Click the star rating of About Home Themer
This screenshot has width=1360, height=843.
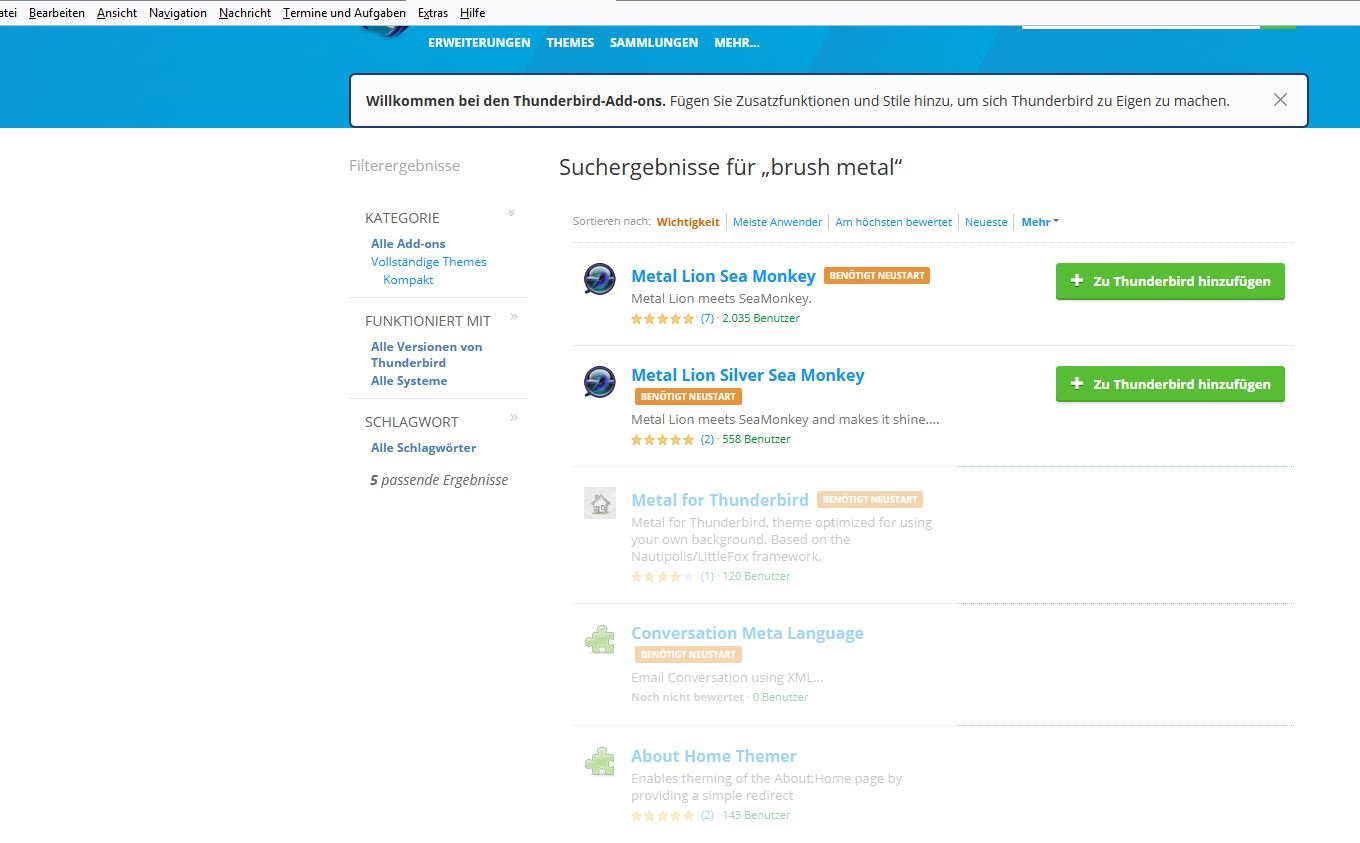tap(662, 816)
